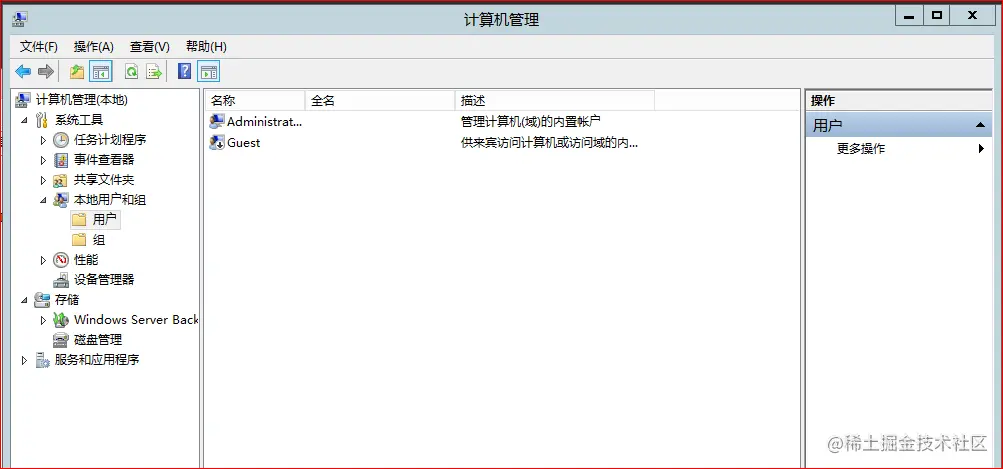The image size is (1003, 469).
Task: Toggle the Show/Hide Console Tree icon
Action: (x=100, y=72)
